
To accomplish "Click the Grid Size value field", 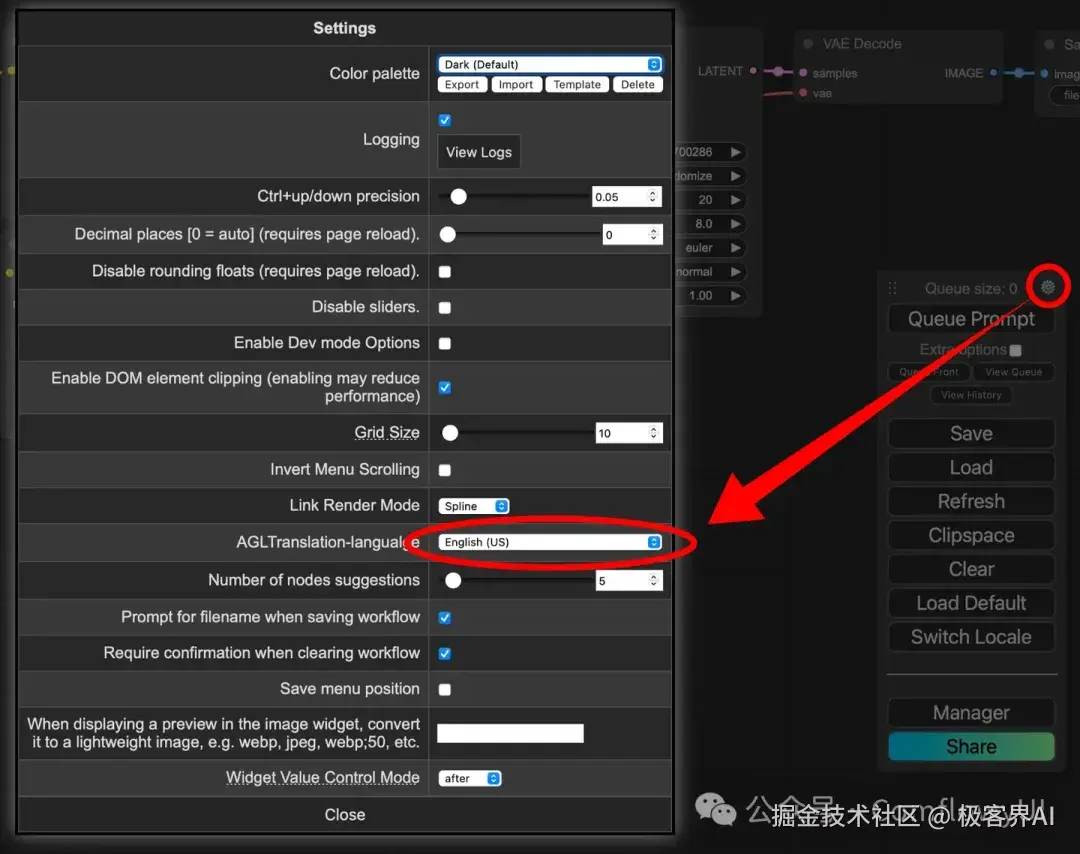I will pos(629,433).
